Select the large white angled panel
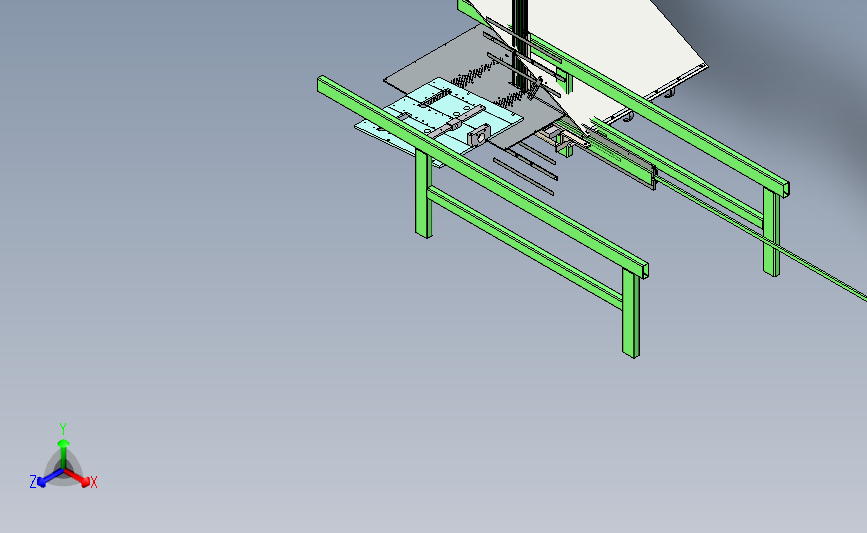Viewport: 867px width, 533px height. click(605, 50)
